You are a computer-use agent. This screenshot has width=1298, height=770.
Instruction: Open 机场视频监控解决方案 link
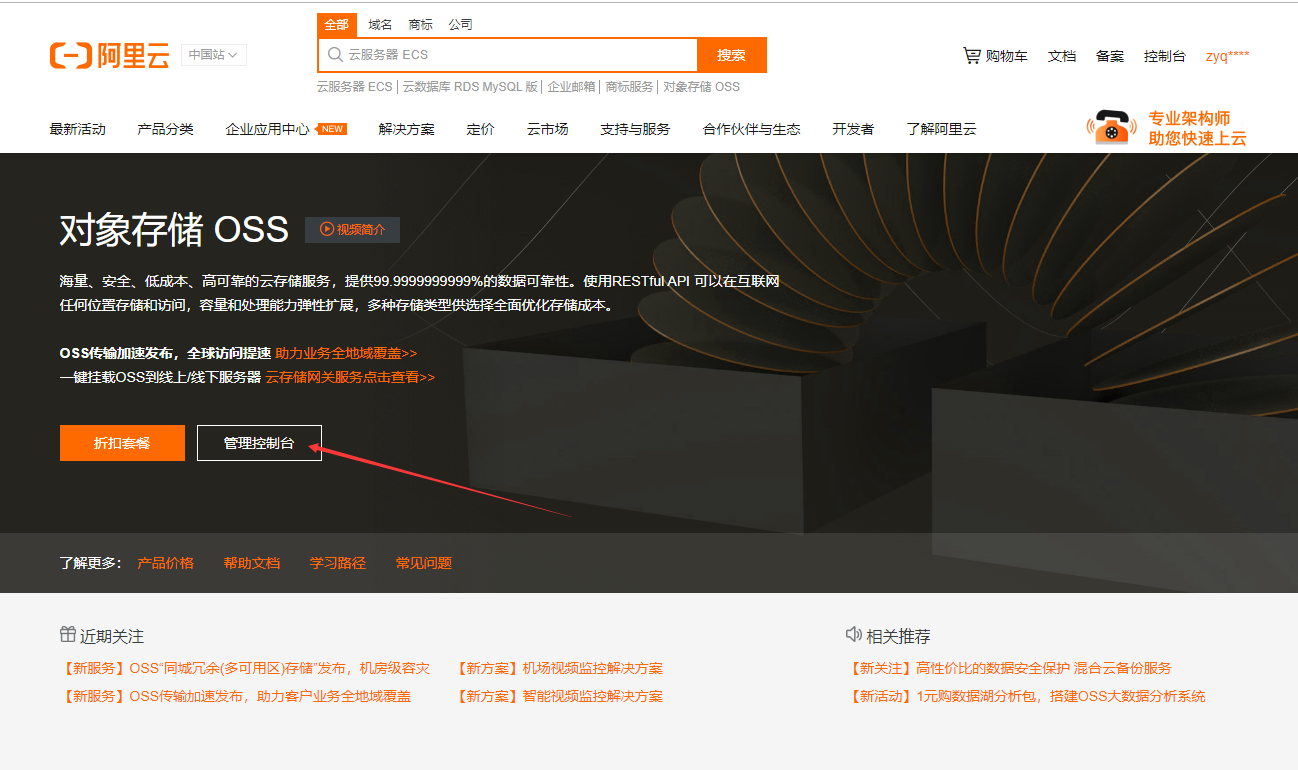[558, 668]
